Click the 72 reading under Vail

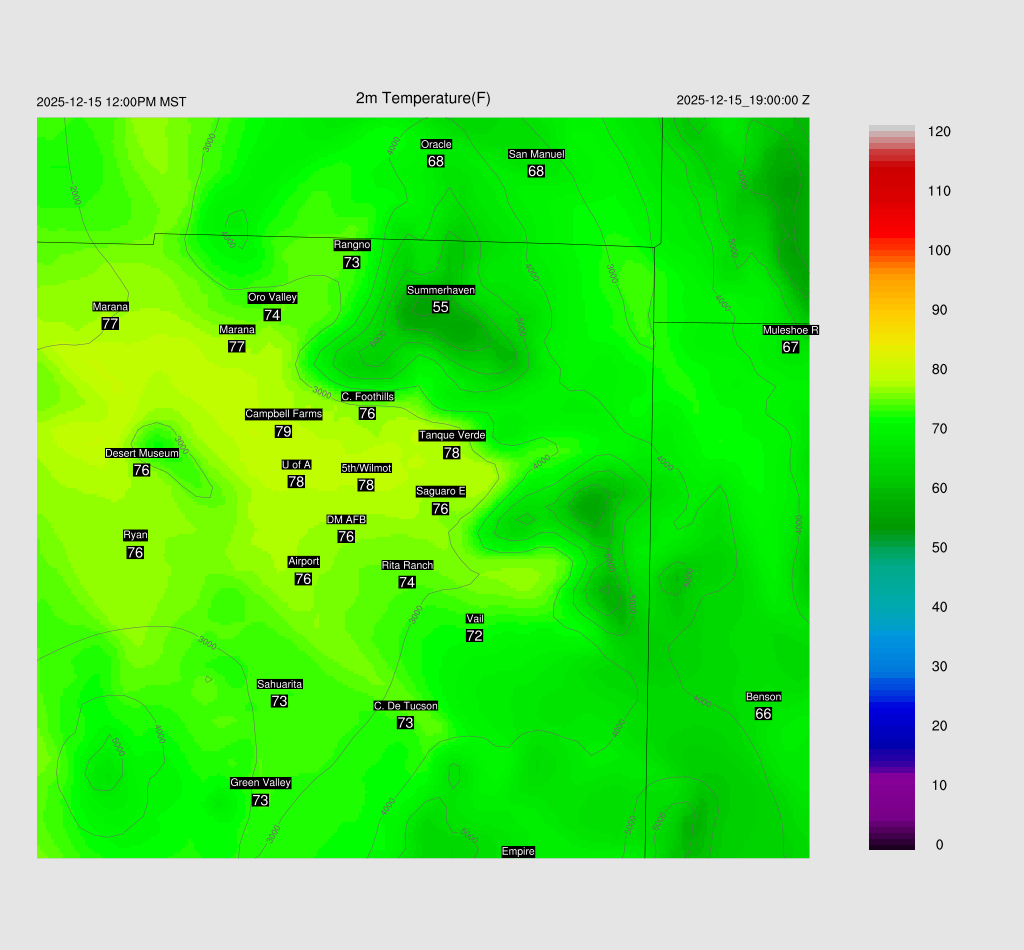[x=474, y=636]
